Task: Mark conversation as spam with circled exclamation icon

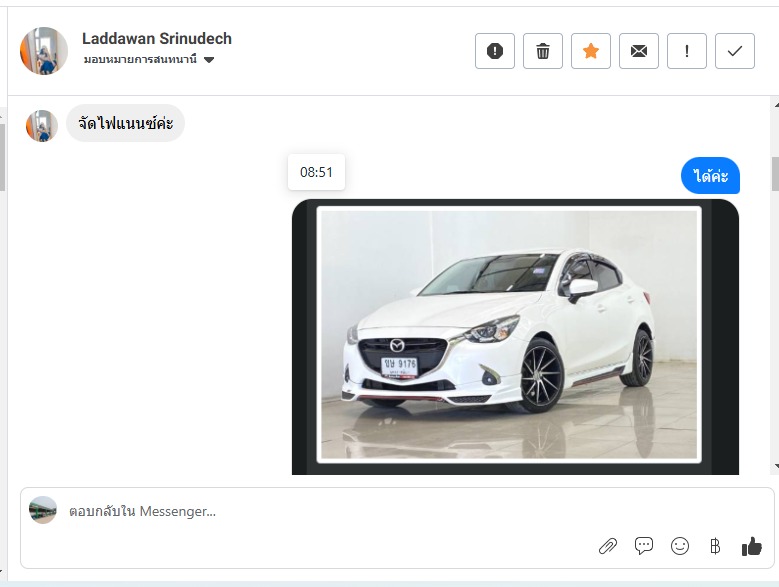Action: pos(494,51)
